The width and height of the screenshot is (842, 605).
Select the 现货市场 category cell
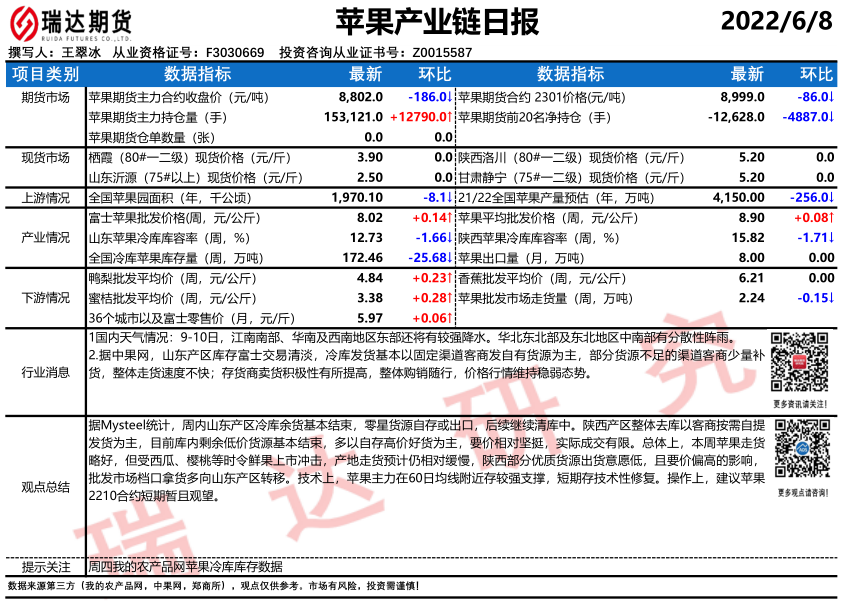pyautogui.click(x=45, y=158)
